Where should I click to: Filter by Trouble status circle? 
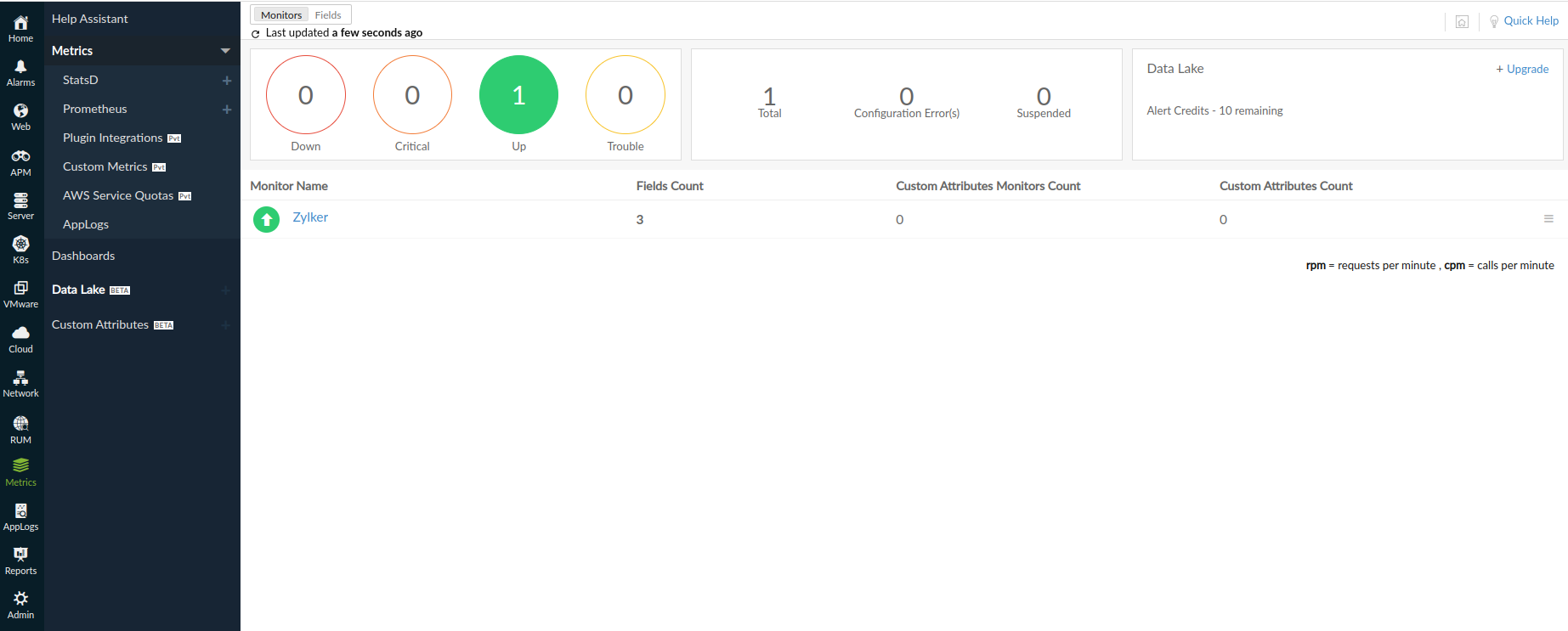tap(626, 95)
